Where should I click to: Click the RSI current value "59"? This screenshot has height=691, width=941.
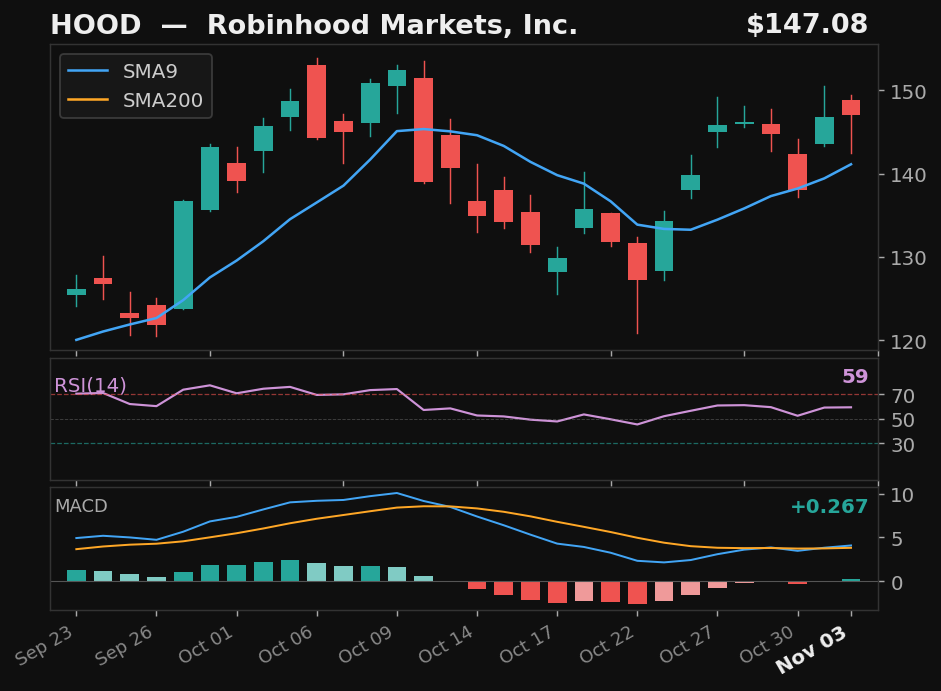pyautogui.click(x=855, y=376)
